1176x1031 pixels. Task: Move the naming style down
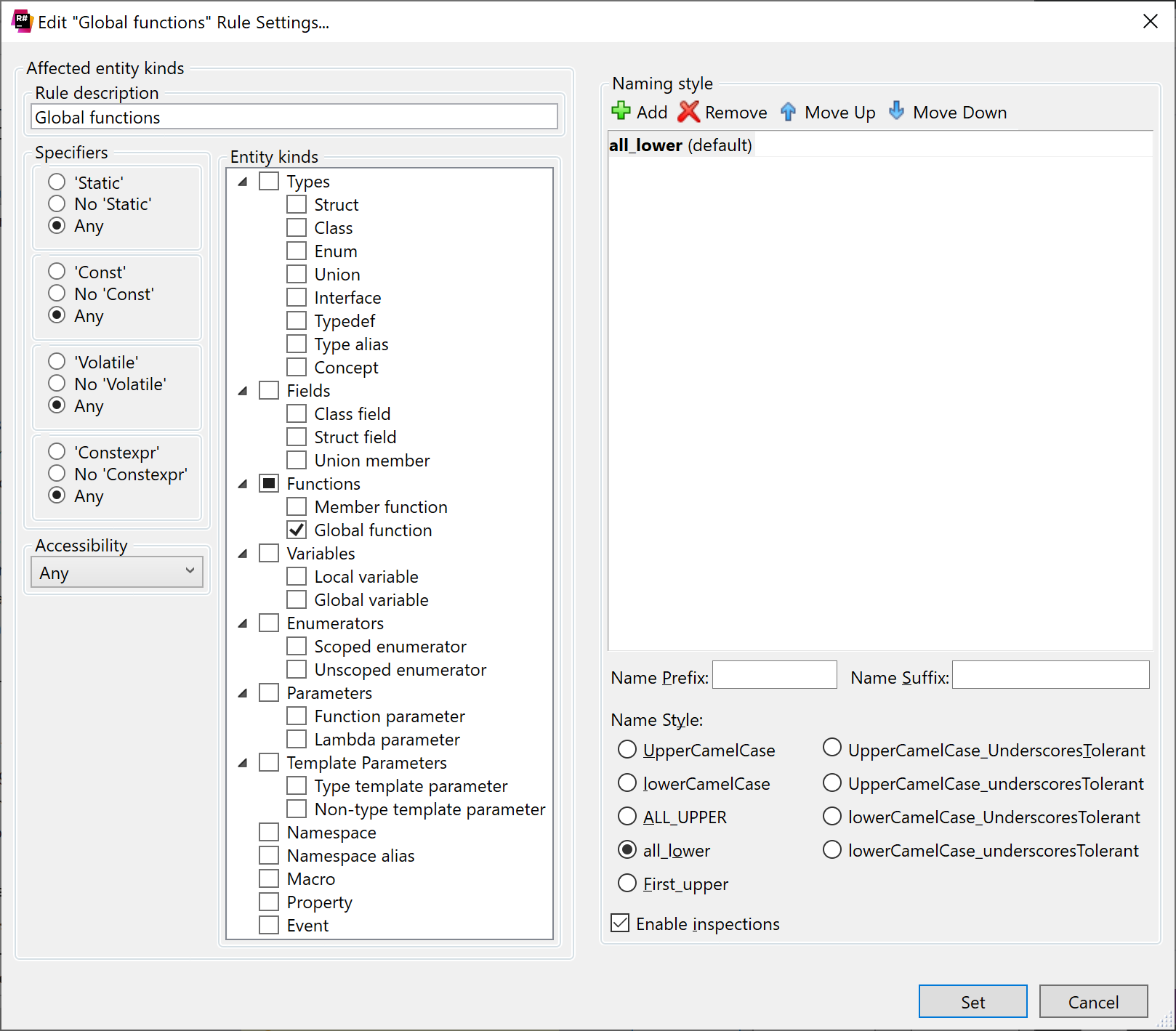pos(946,112)
